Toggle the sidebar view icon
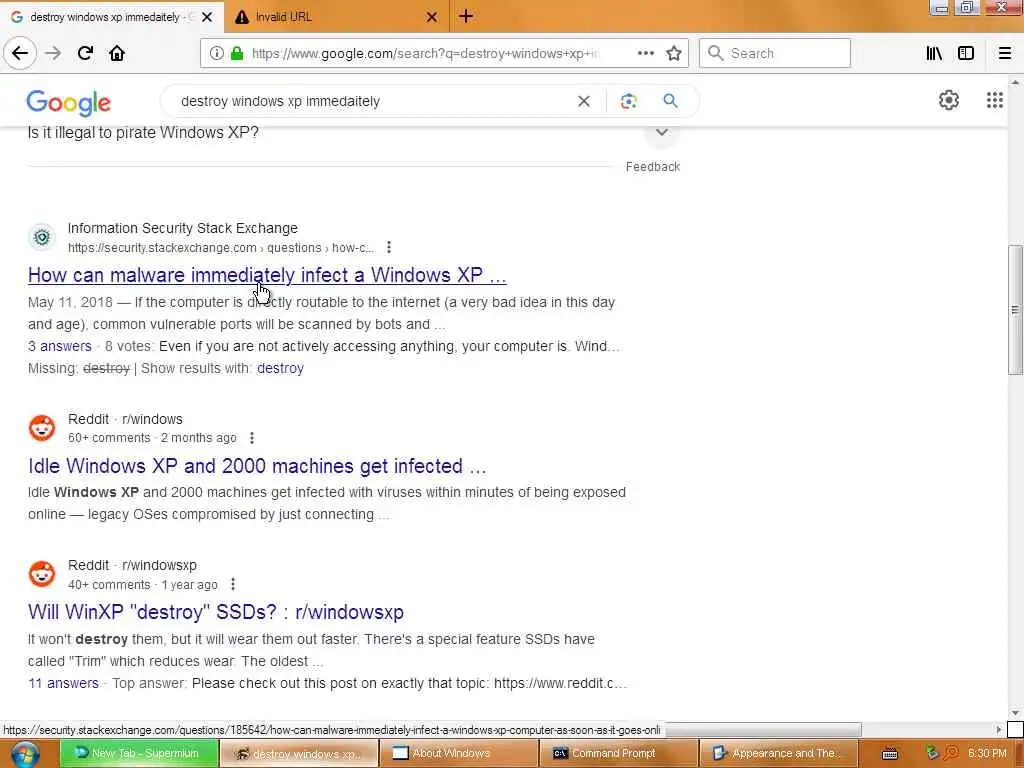Image resolution: width=1024 pixels, height=768 pixels. tap(966, 53)
